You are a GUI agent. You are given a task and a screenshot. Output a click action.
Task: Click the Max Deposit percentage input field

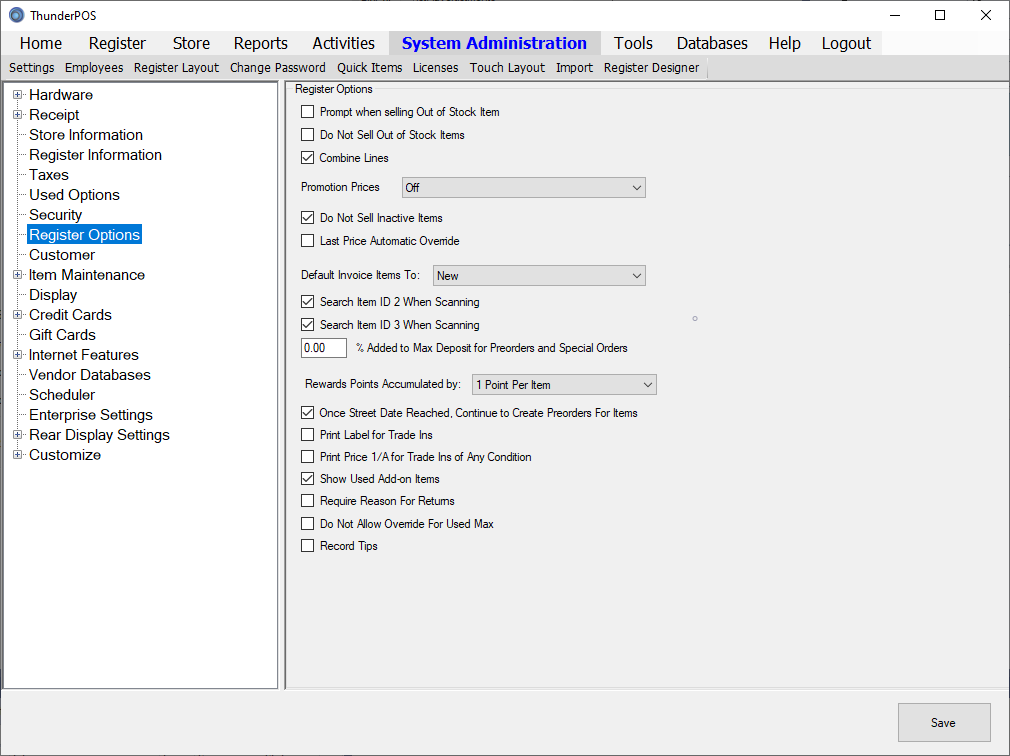323,348
